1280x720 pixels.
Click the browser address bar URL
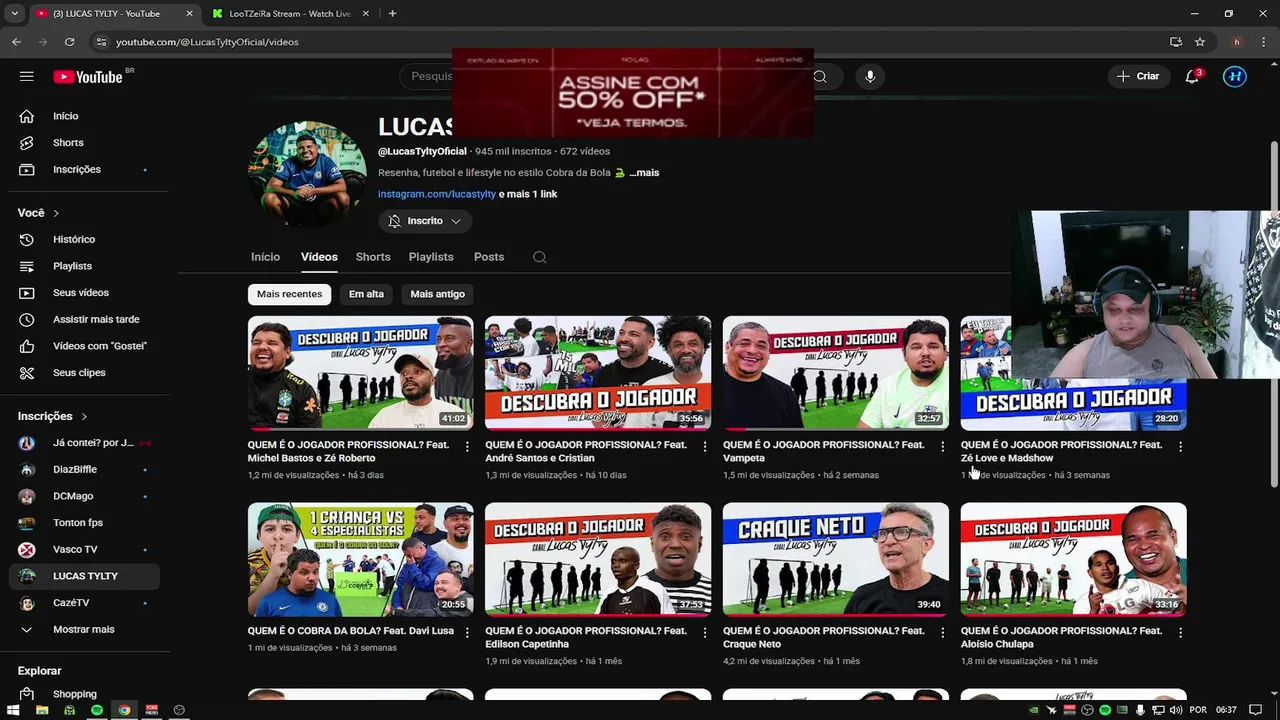[207, 42]
